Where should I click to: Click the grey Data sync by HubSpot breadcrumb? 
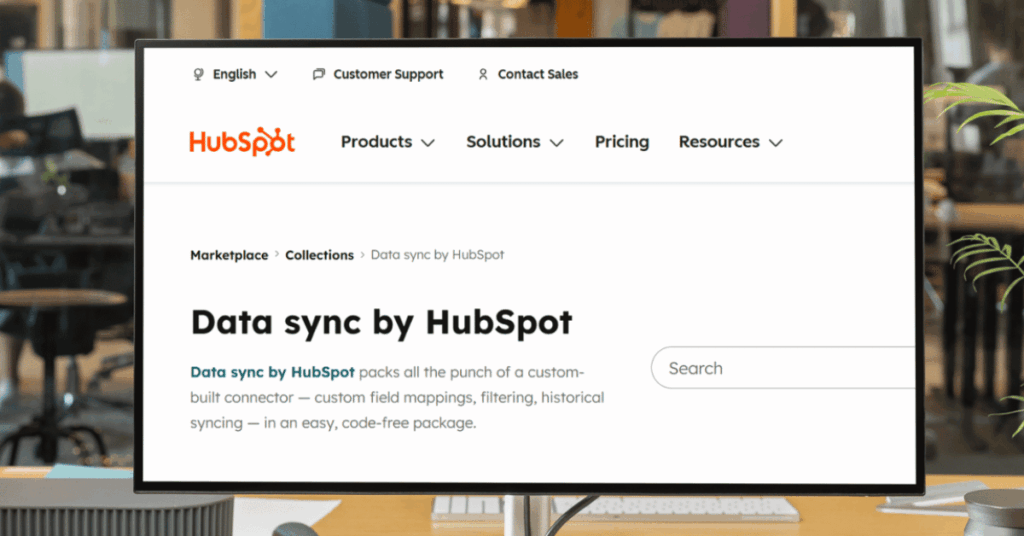point(438,255)
